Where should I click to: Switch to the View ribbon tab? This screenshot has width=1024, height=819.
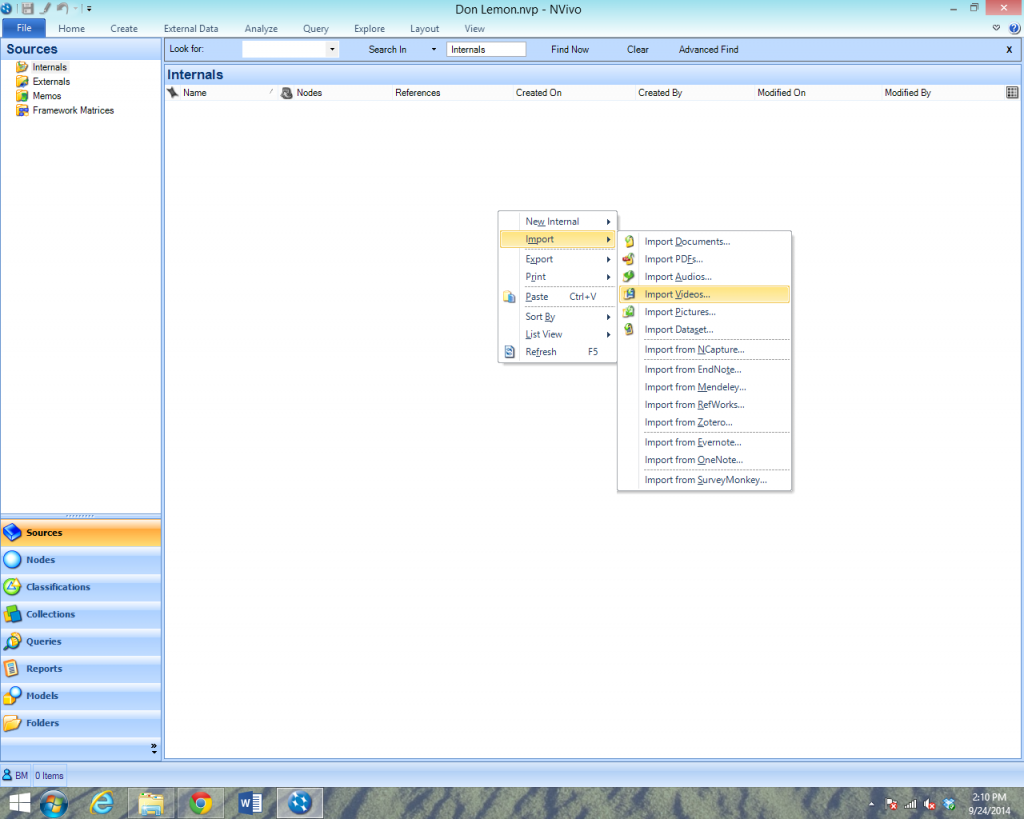pos(475,29)
